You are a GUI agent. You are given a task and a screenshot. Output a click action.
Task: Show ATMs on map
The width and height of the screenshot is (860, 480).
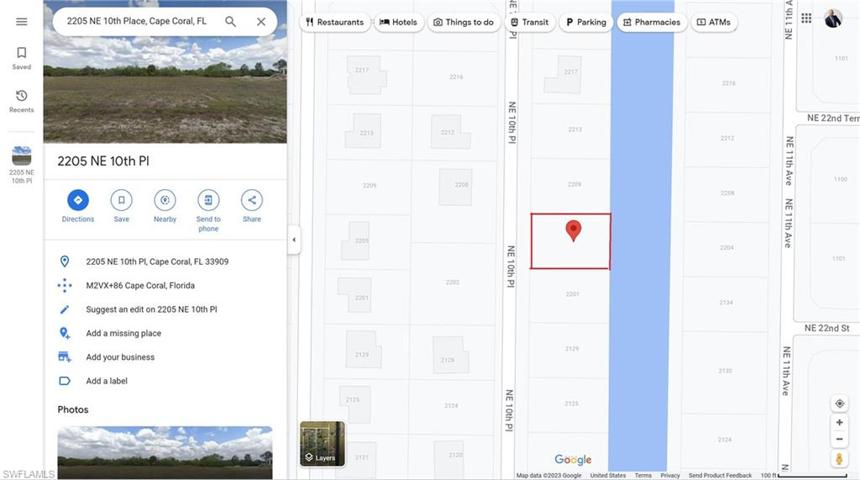coord(714,22)
